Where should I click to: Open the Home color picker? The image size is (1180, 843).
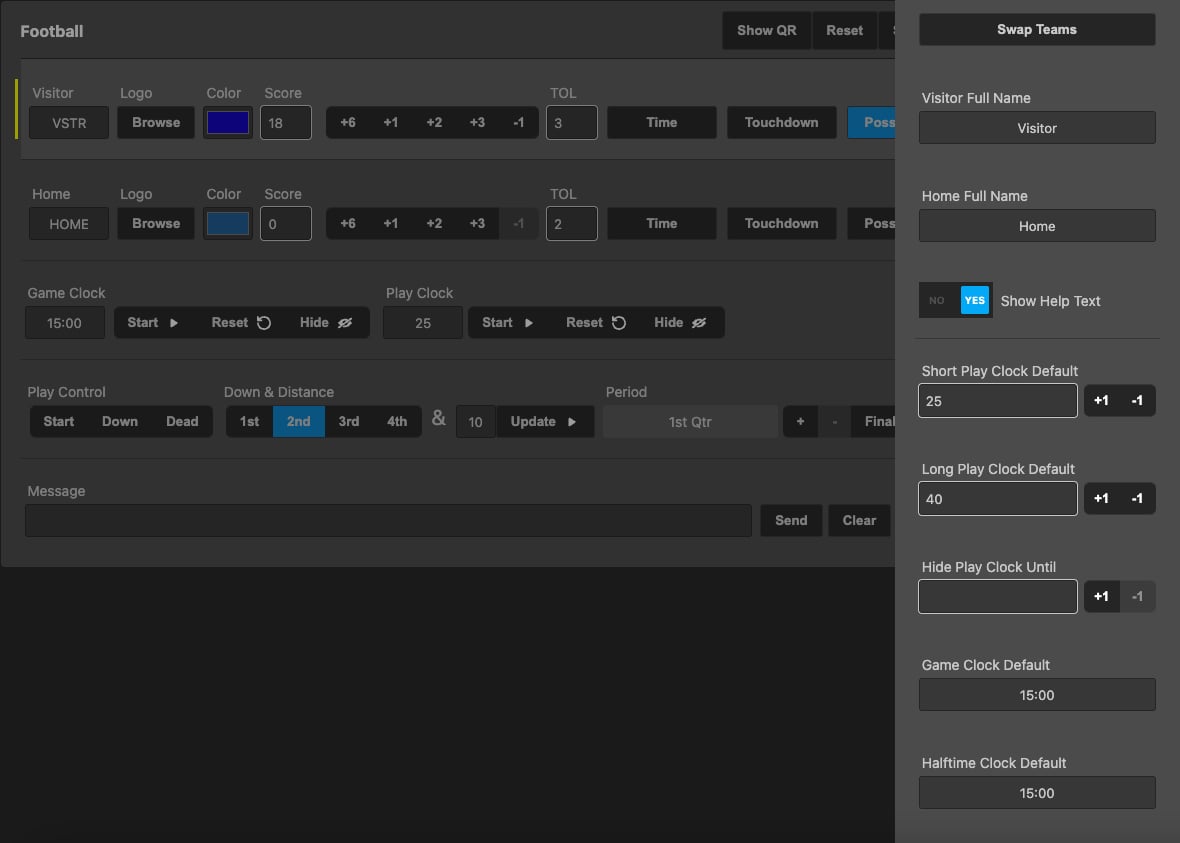coord(227,224)
